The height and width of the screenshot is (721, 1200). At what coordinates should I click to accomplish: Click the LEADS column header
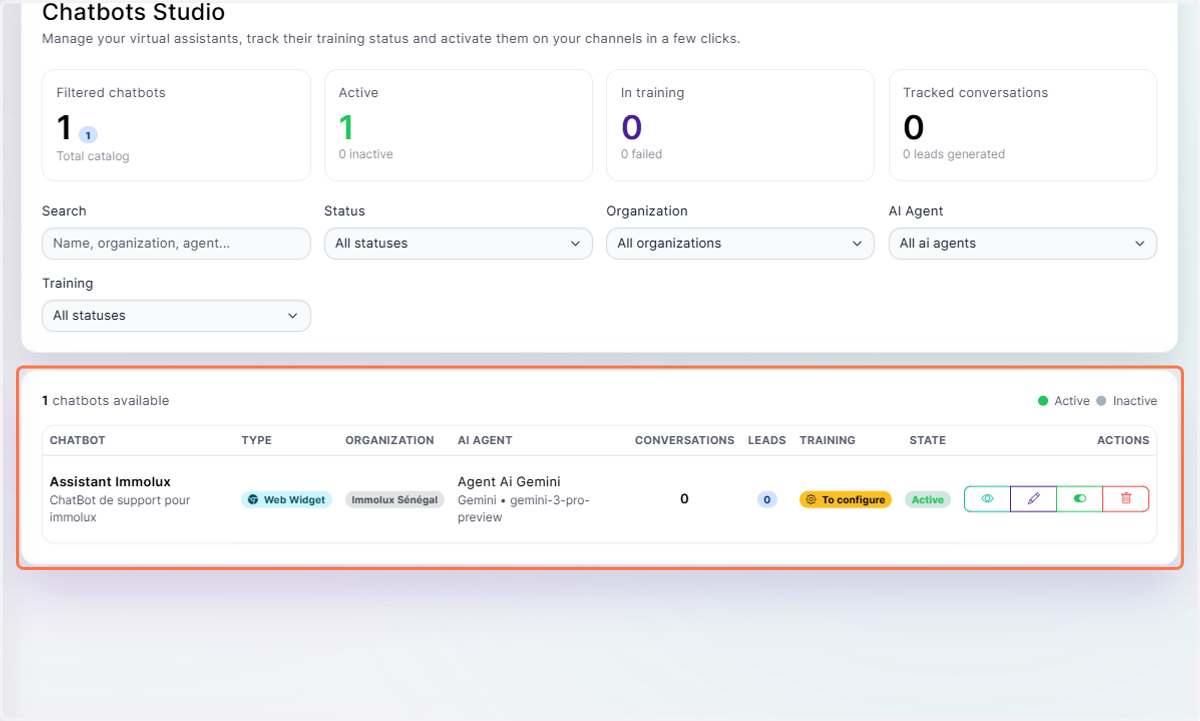tap(767, 440)
